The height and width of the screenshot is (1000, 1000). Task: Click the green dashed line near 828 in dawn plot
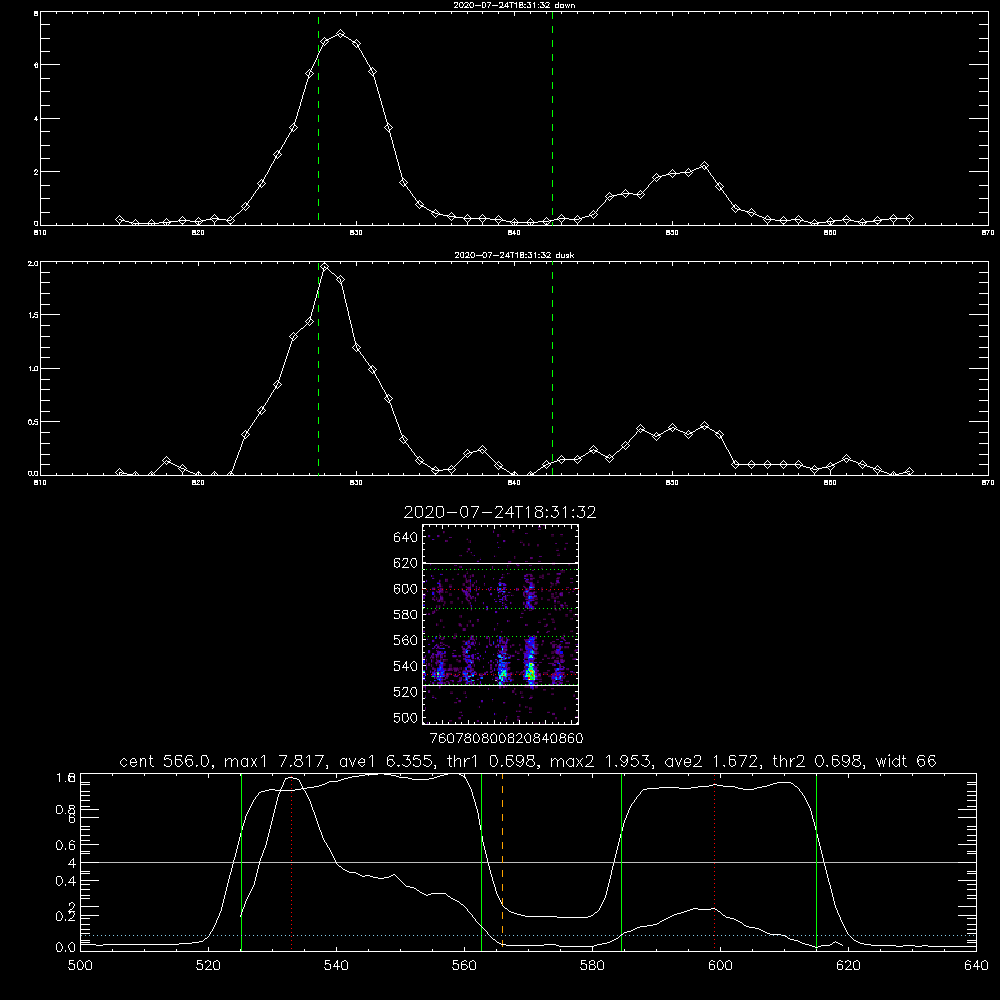pos(318,118)
